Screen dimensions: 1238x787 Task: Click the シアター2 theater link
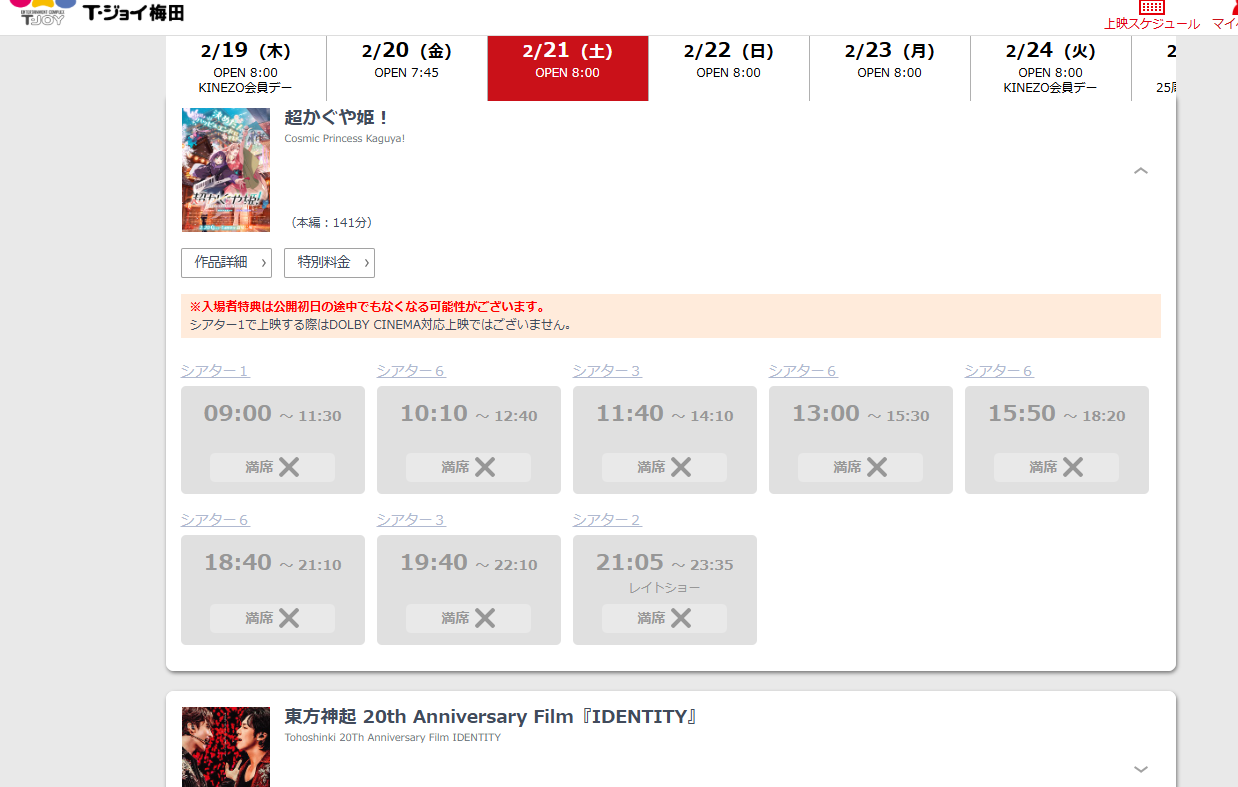click(x=607, y=520)
